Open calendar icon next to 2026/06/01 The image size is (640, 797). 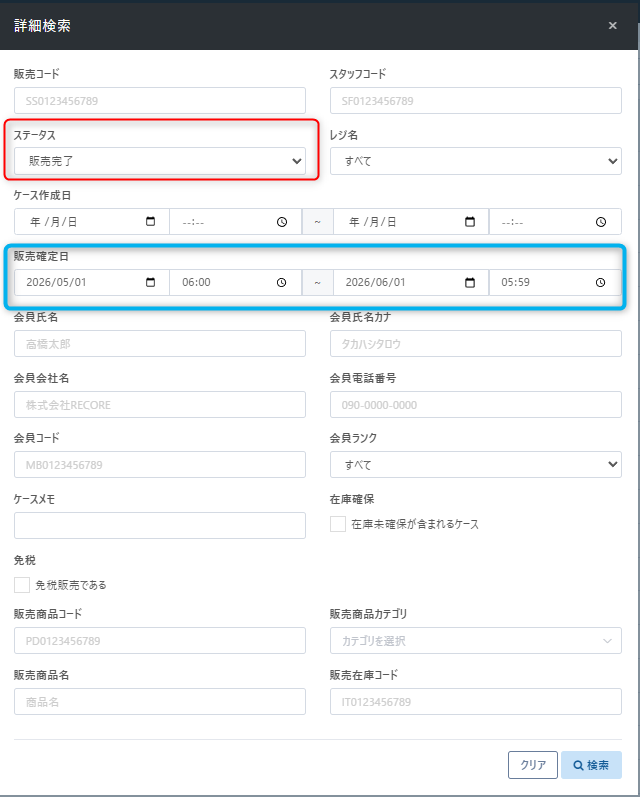click(x=470, y=282)
